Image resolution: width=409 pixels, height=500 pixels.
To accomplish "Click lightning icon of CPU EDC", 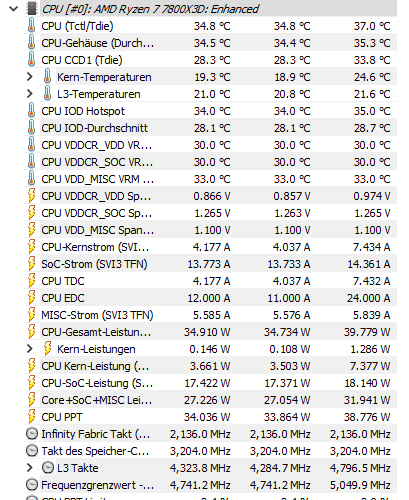I will [x=31, y=298].
